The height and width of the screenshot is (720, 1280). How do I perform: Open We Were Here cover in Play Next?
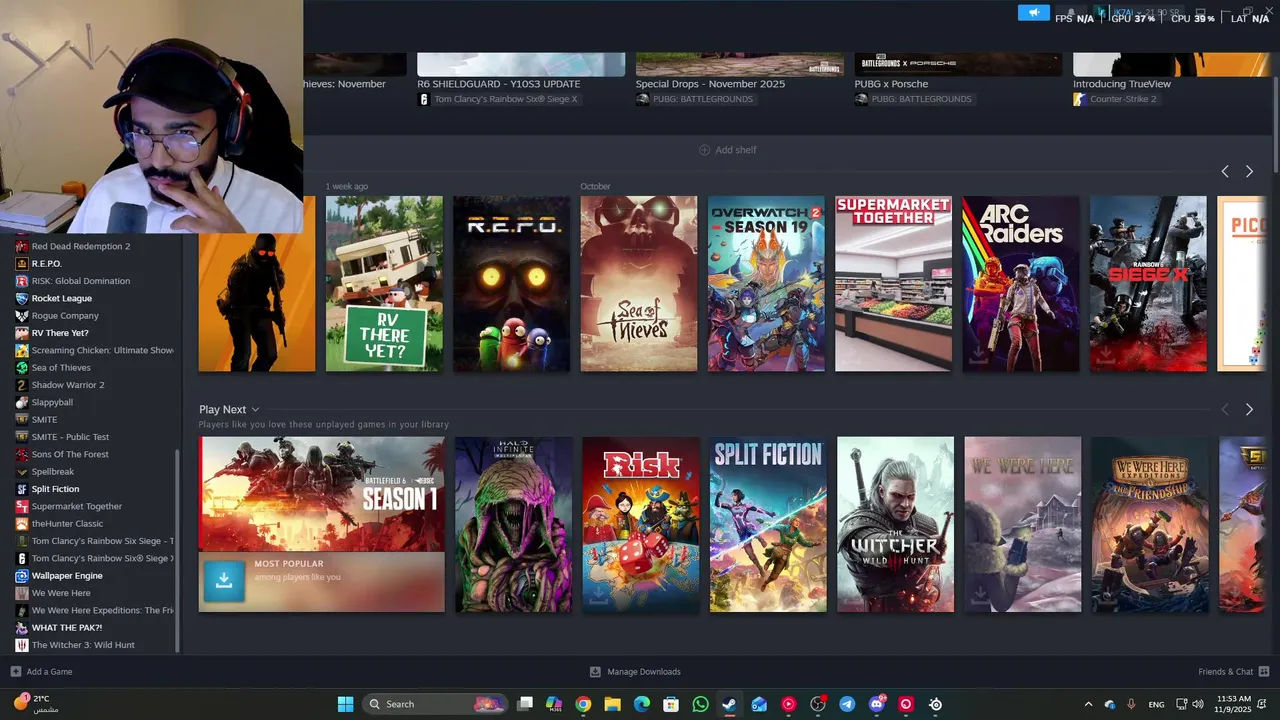(x=1023, y=524)
